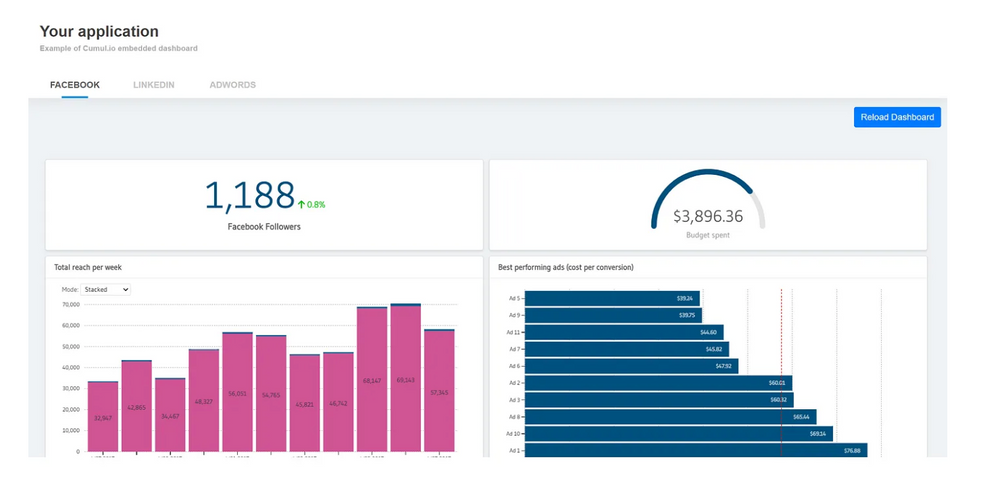Switch to the LinkedIn tab
The height and width of the screenshot is (501, 1000).
tap(153, 85)
